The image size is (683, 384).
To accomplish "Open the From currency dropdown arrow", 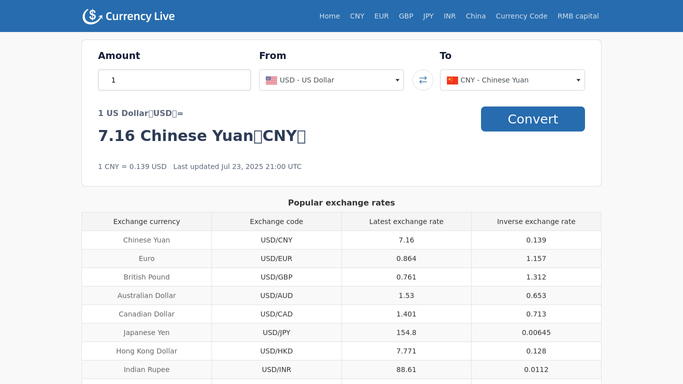I will [x=397, y=80].
